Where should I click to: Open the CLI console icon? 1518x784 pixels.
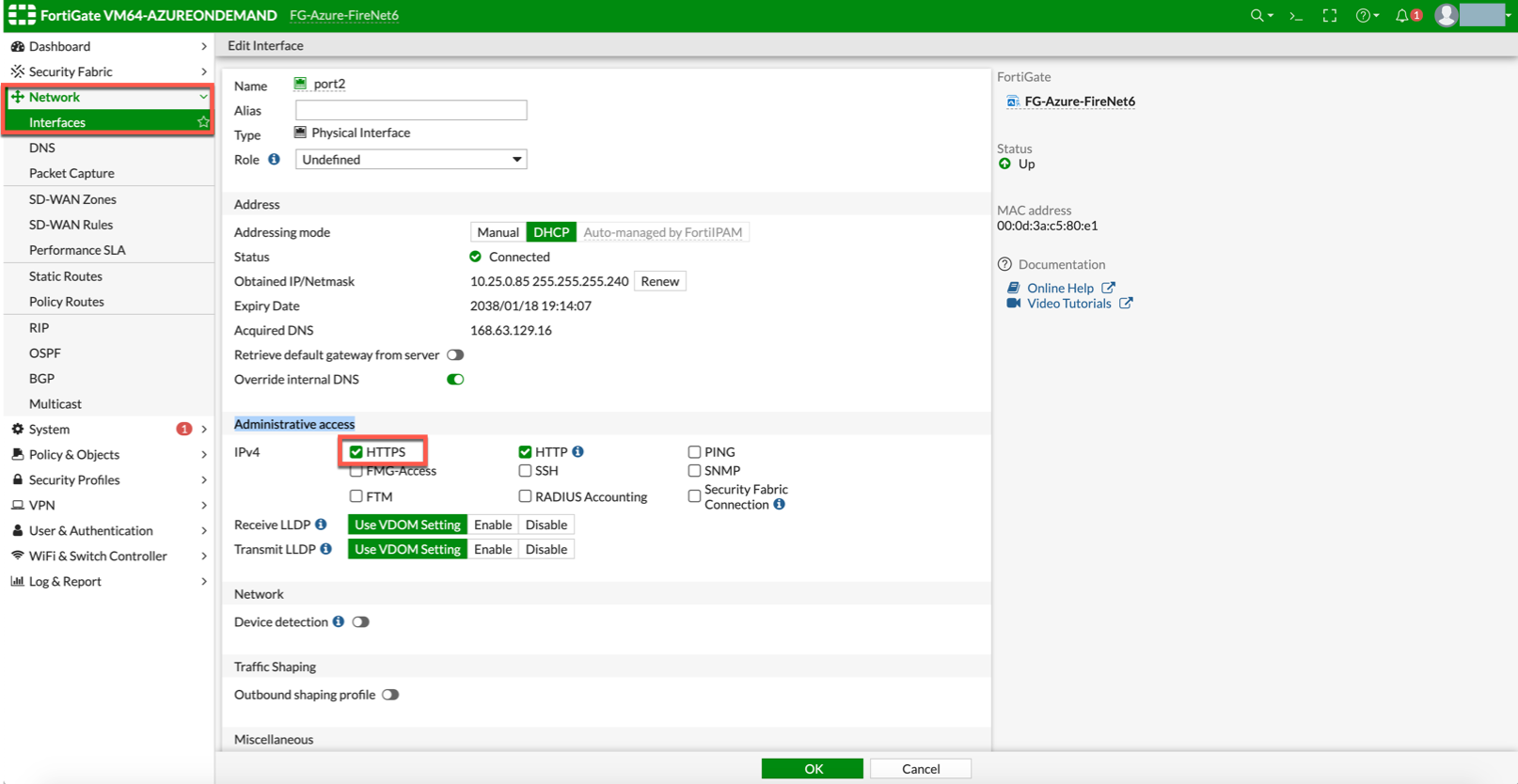tap(1296, 15)
